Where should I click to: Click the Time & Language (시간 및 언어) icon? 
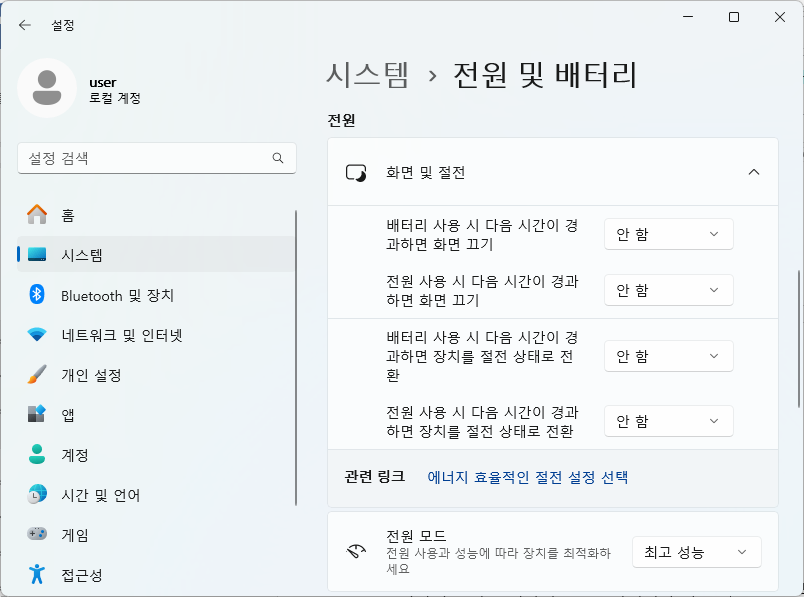[37, 495]
